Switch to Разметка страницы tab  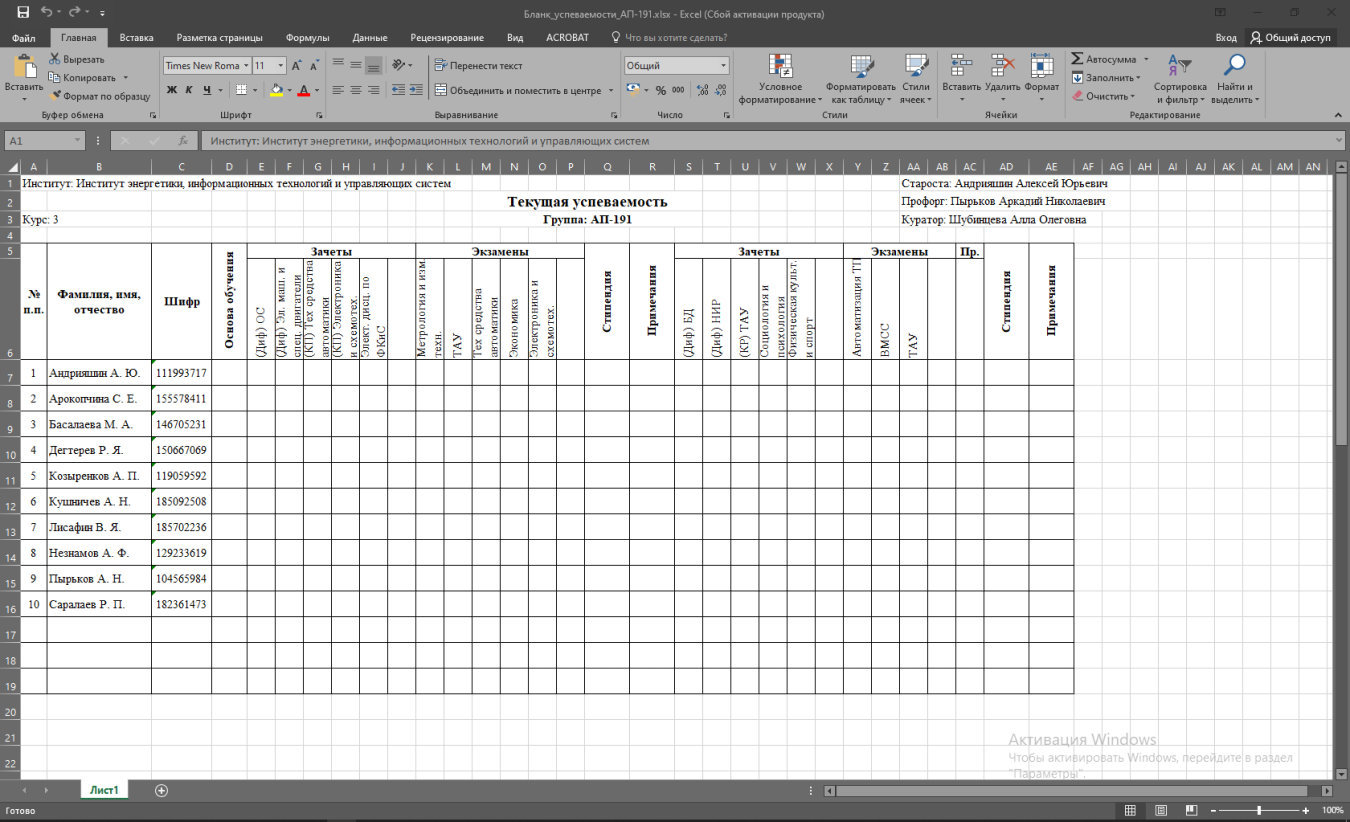pos(219,38)
